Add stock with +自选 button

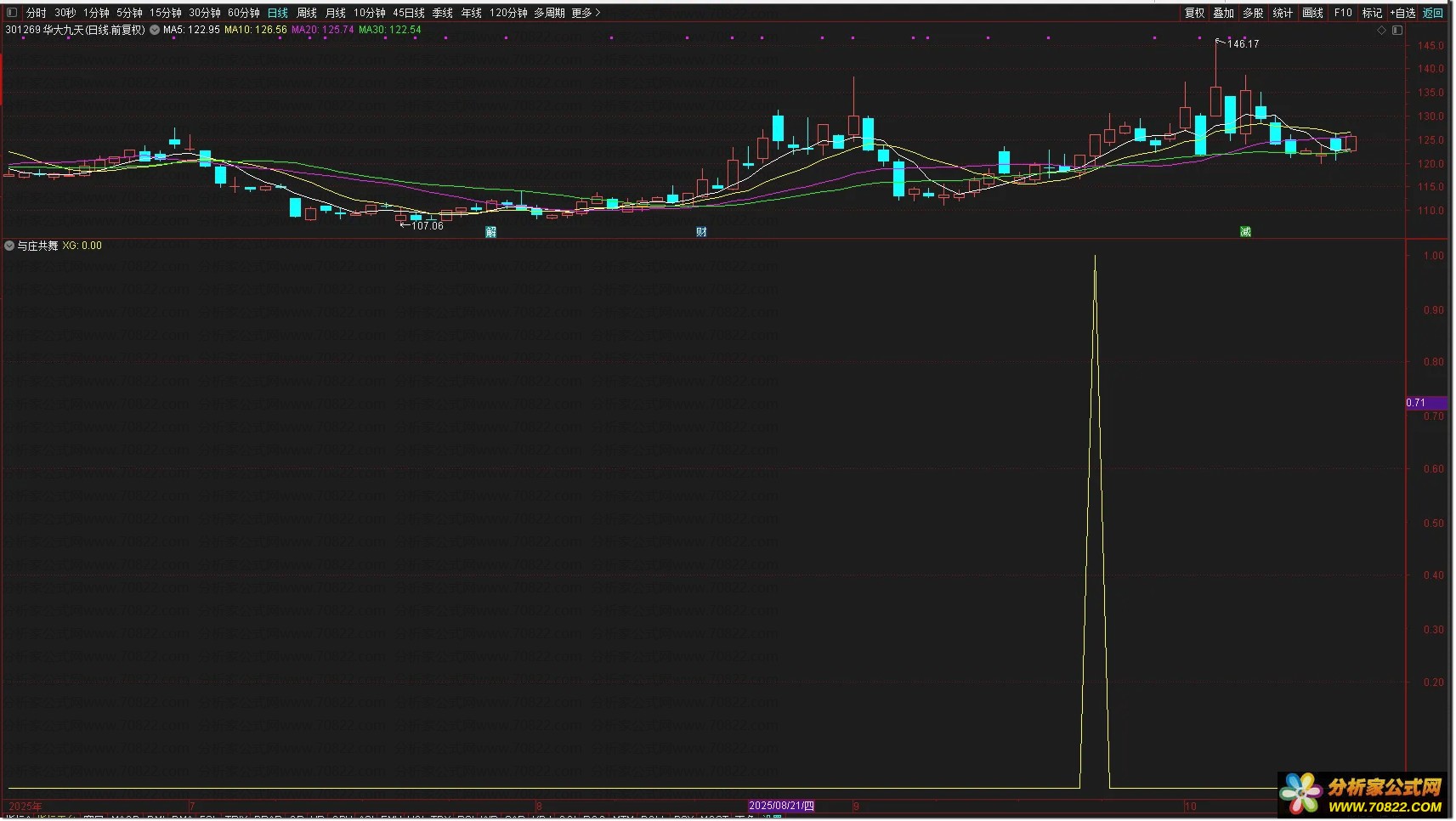(1403, 13)
